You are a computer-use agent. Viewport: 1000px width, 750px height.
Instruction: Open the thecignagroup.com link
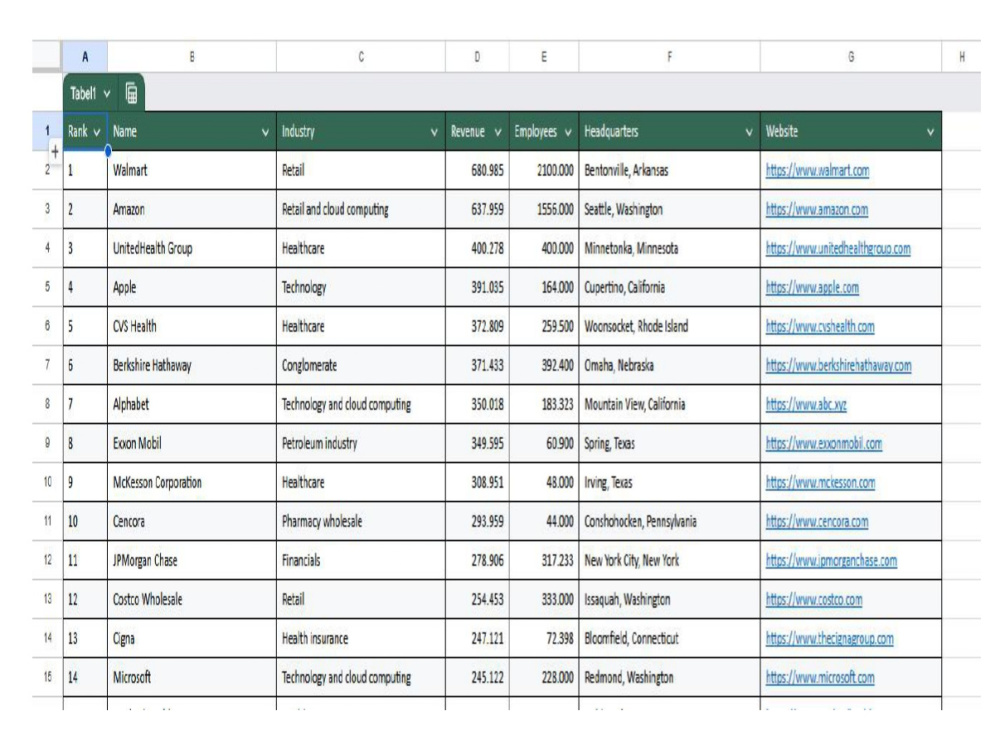pos(829,638)
